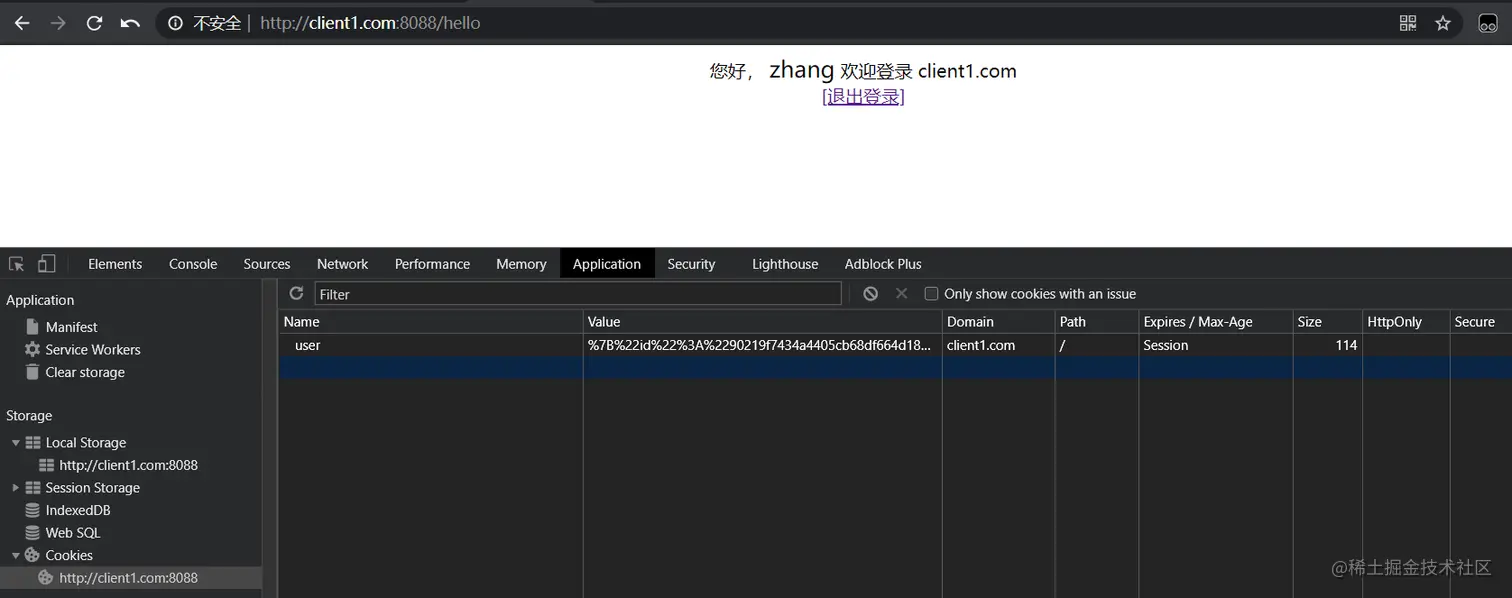Click the undo-close arrow icon beside reload
Image resolution: width=1512 pixels, height=598 pixels.
[x=130, y=23]
